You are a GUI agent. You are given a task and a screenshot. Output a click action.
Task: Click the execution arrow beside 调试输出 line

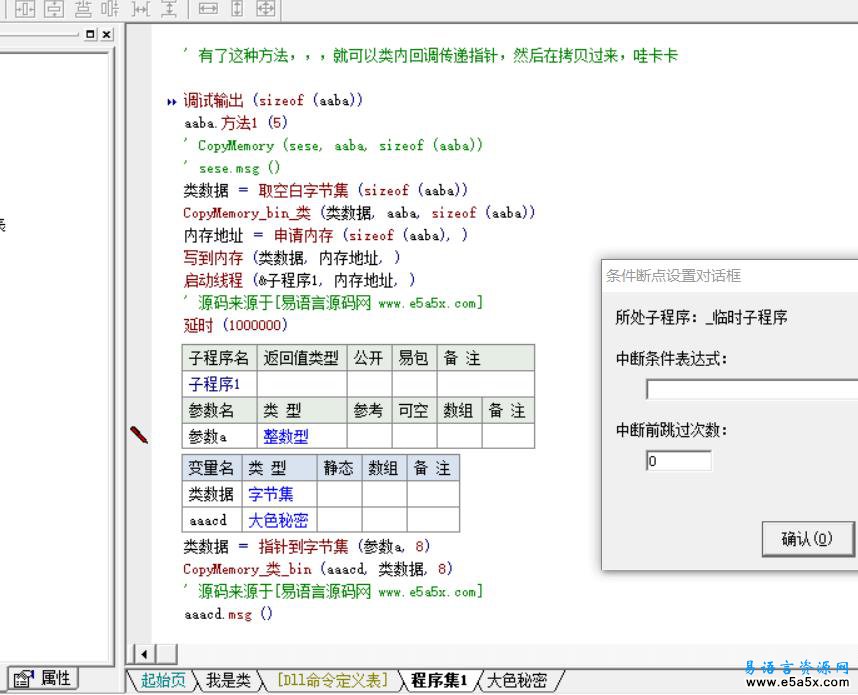pyautogui.click(x=172, y=101)
